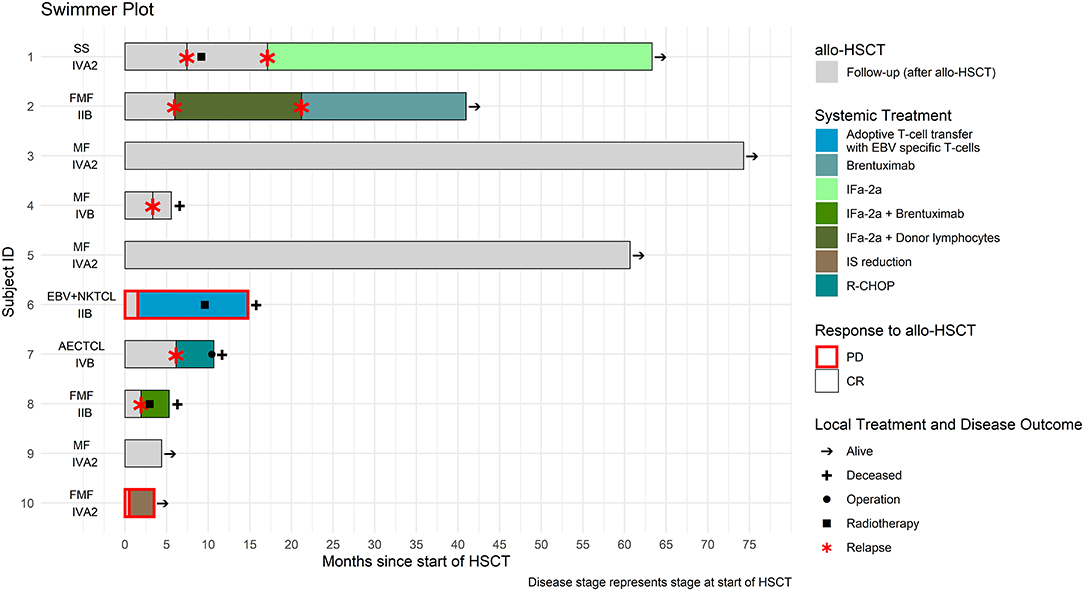Click the alive arrow after subject 9's bar

click(170, 454)
